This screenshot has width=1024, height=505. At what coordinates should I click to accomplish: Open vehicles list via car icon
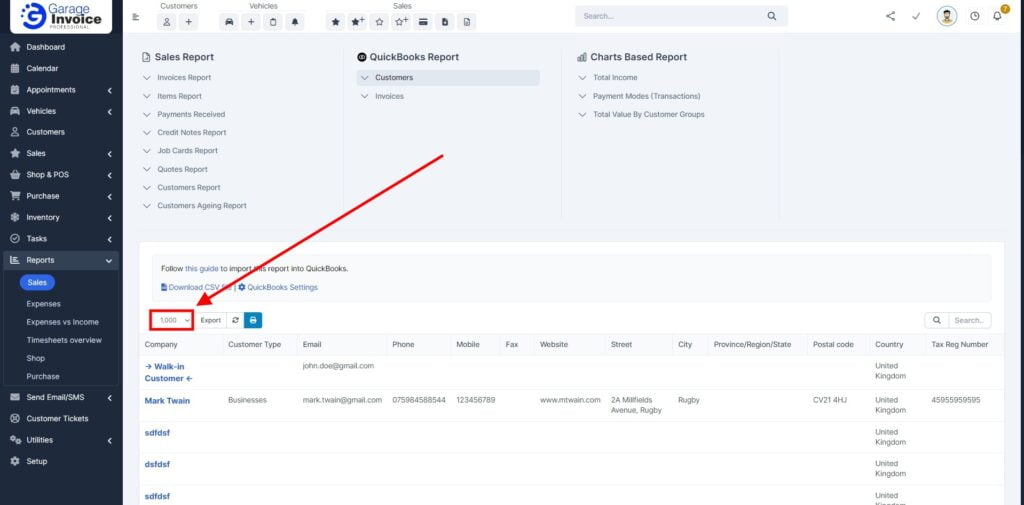tap(229, 22)
